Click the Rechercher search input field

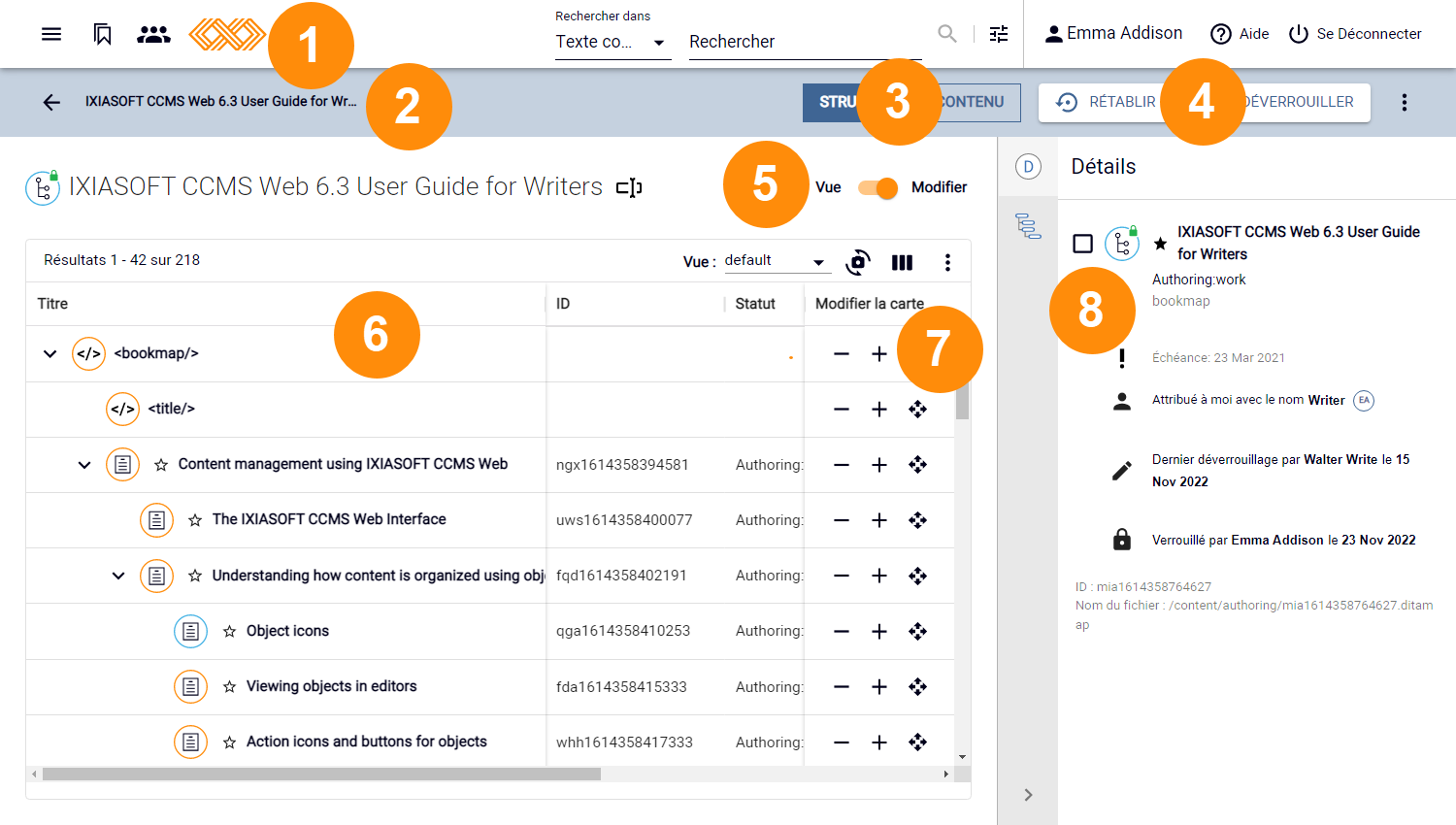[x=805, y=42]
